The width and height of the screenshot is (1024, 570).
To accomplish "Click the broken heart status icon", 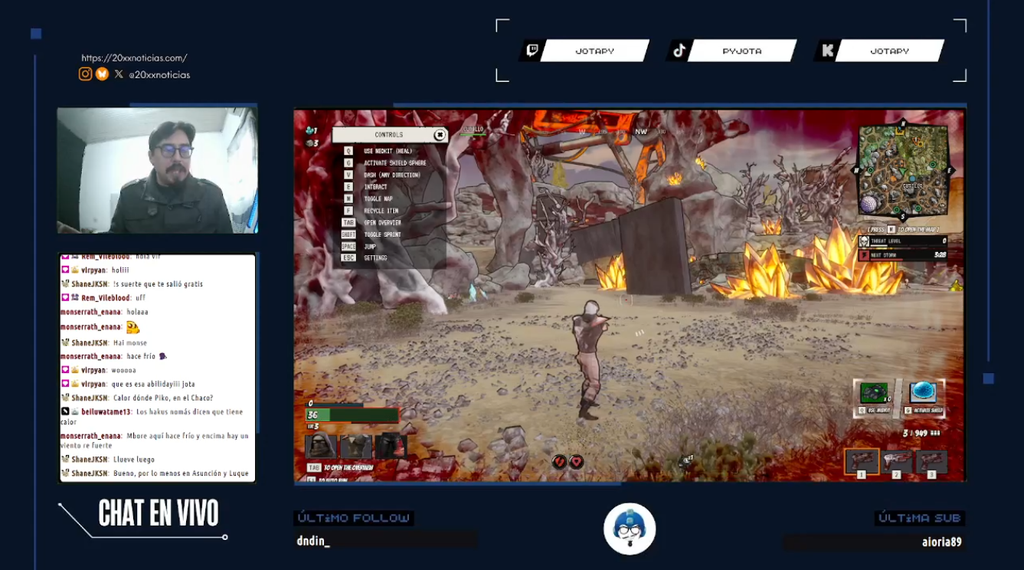I will pyautogui.click(x=560, y=462).
